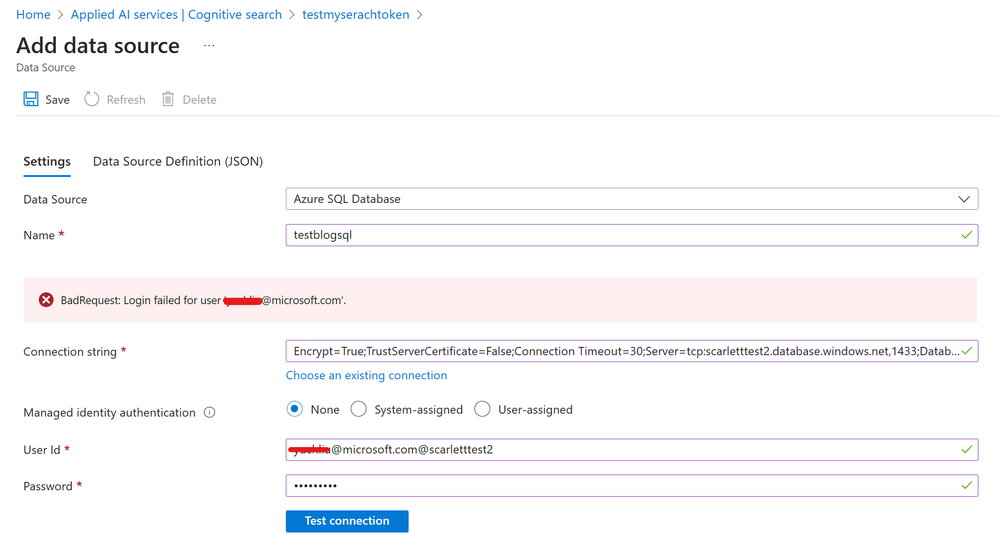Viewport: 999px width, 540px height.
Task: Open Applied AI services | Cognitive search breadcrumb
Action: click(176, 15)
